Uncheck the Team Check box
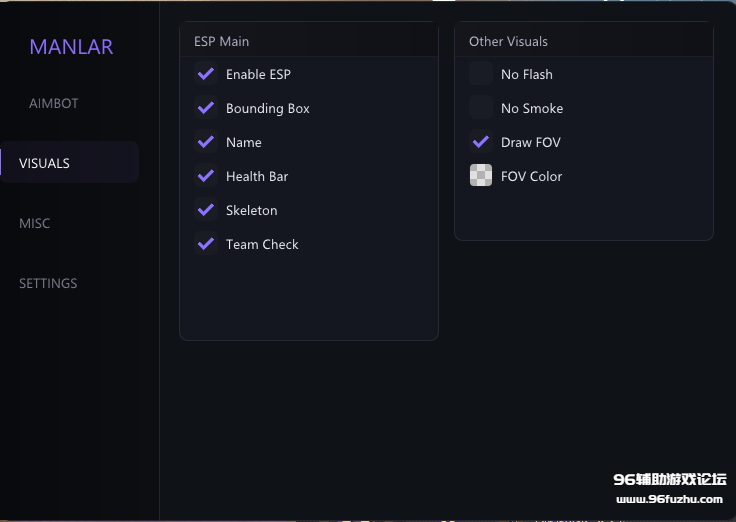This screenshot has height=522, width=736. [x=206, y=244]
